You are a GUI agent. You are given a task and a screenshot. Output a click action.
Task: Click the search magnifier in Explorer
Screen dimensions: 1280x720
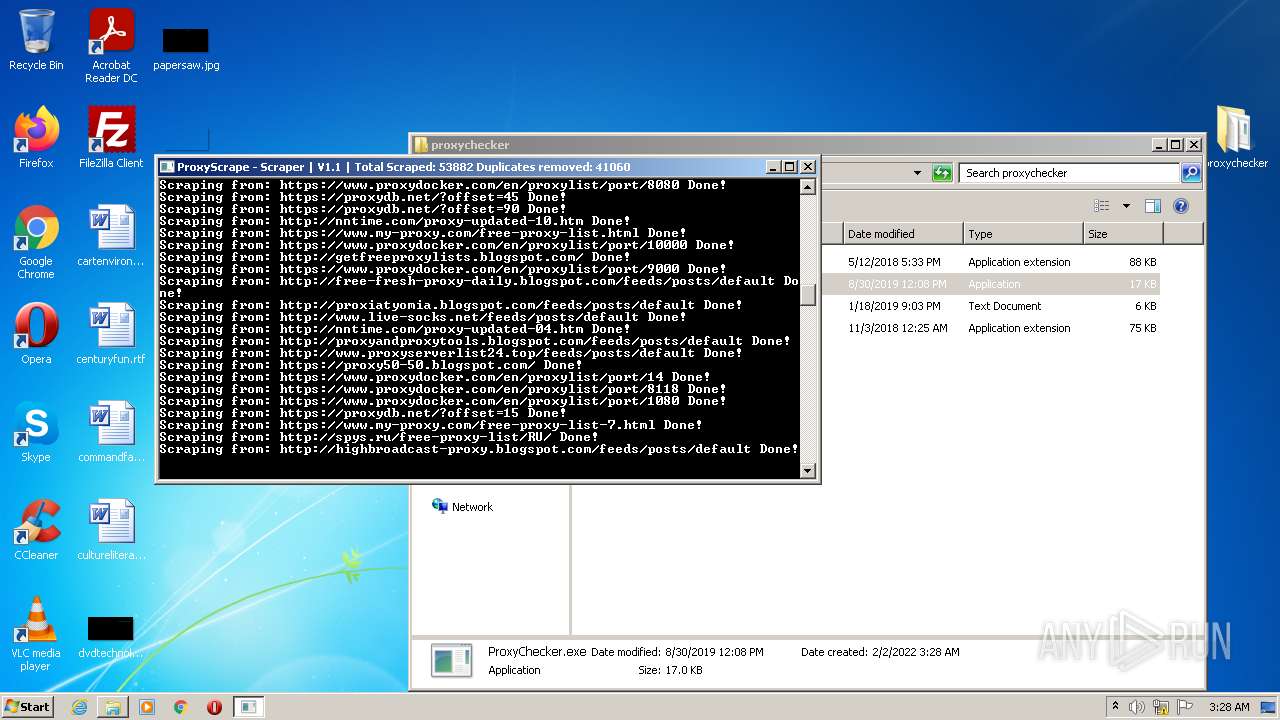[1190, 173]
